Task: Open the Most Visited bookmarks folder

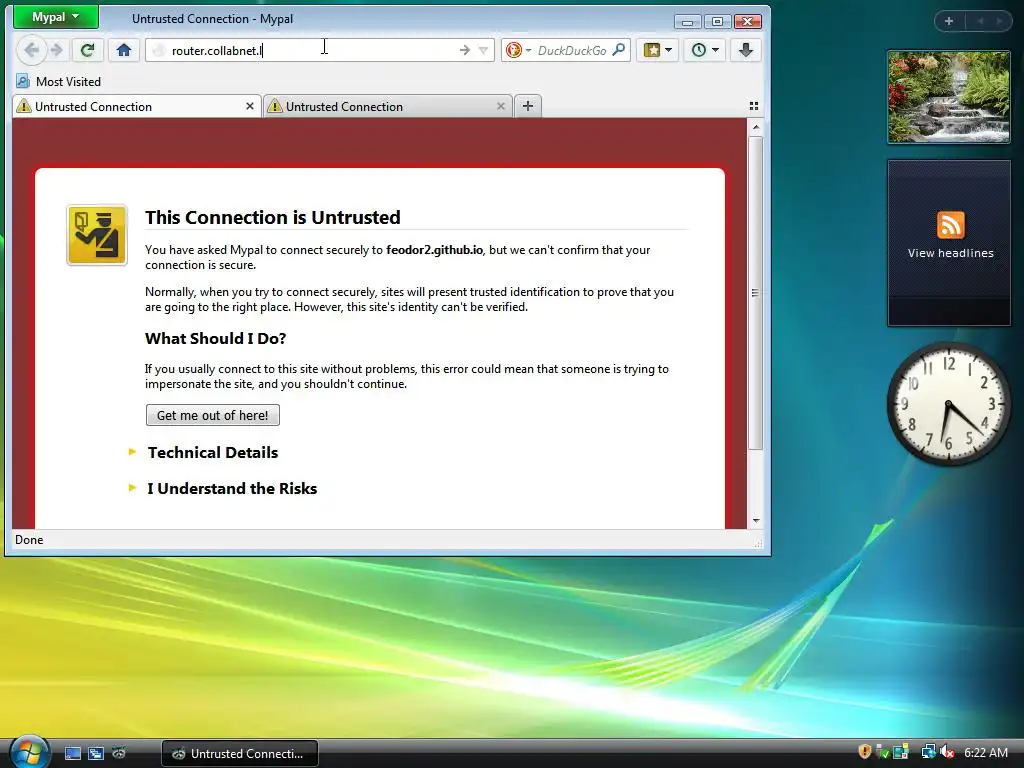Action: click(x=59, y=82)
